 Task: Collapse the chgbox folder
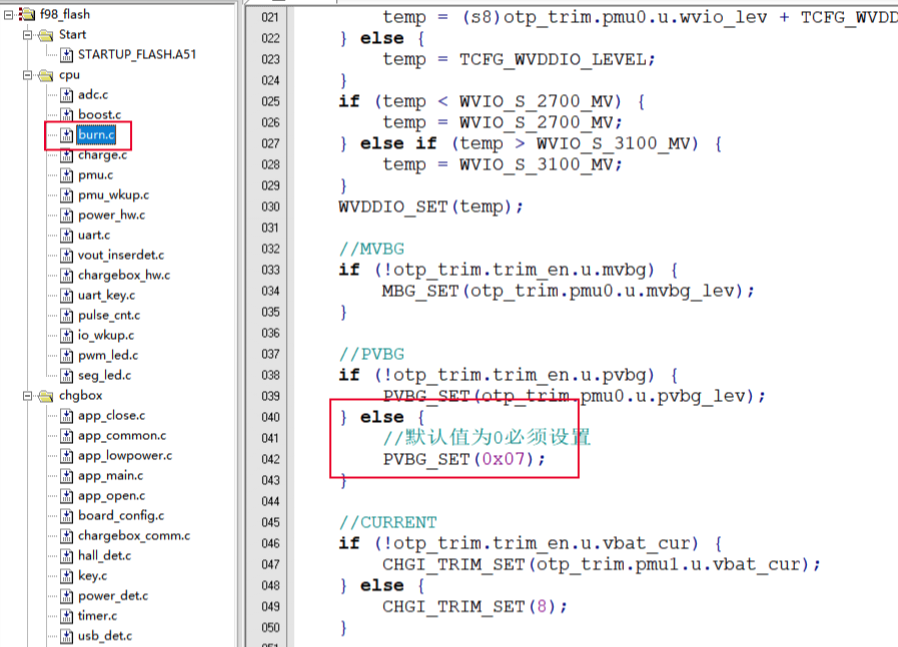pyautogui.click(x=27, y=396)
